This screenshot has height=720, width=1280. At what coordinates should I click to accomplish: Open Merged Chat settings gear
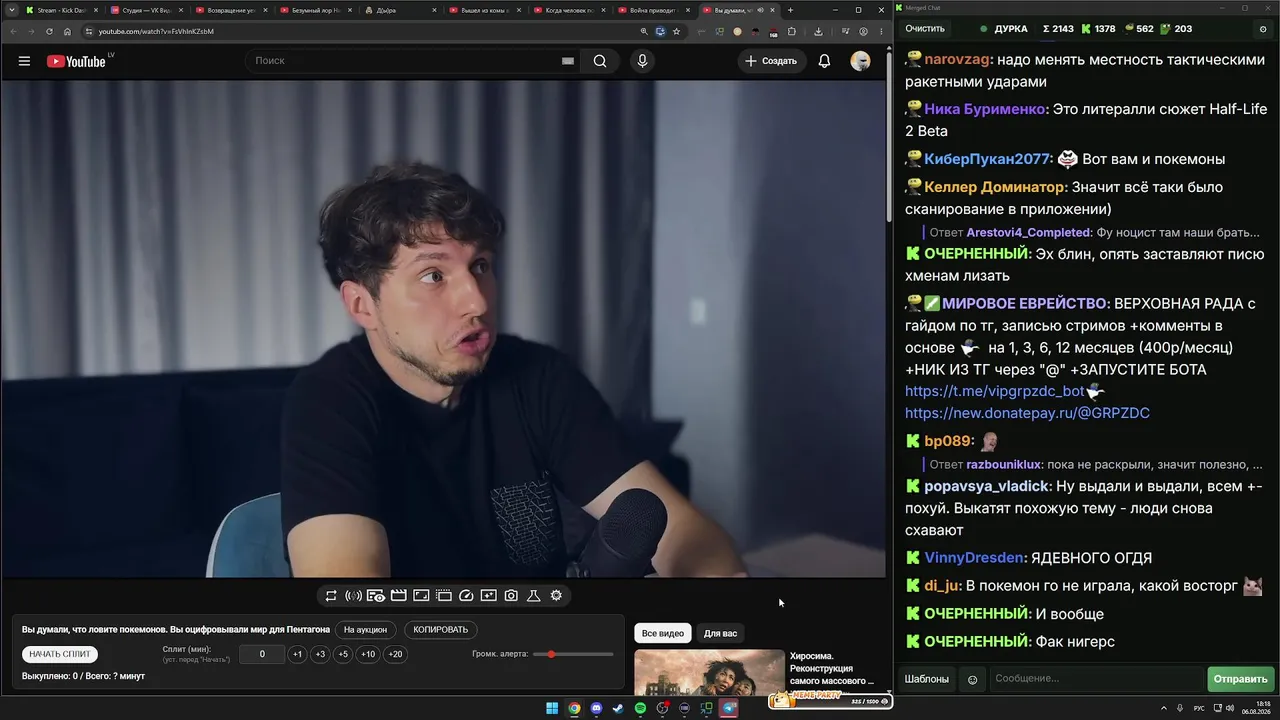pyautogui.click(x=1263, y=29)
